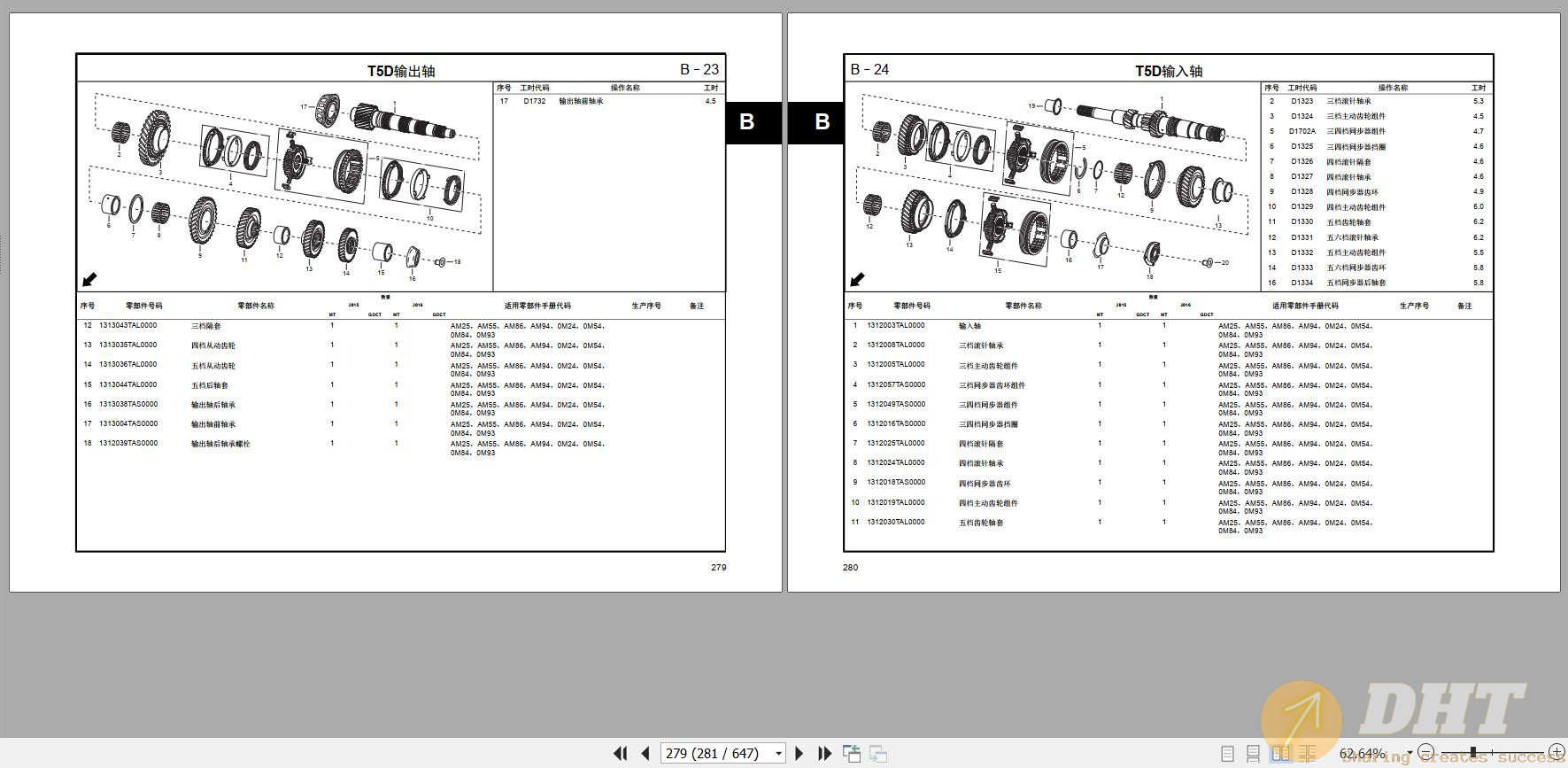Click part number 1312024TAL0000
1568x768 pixels.
coord(896,463)
